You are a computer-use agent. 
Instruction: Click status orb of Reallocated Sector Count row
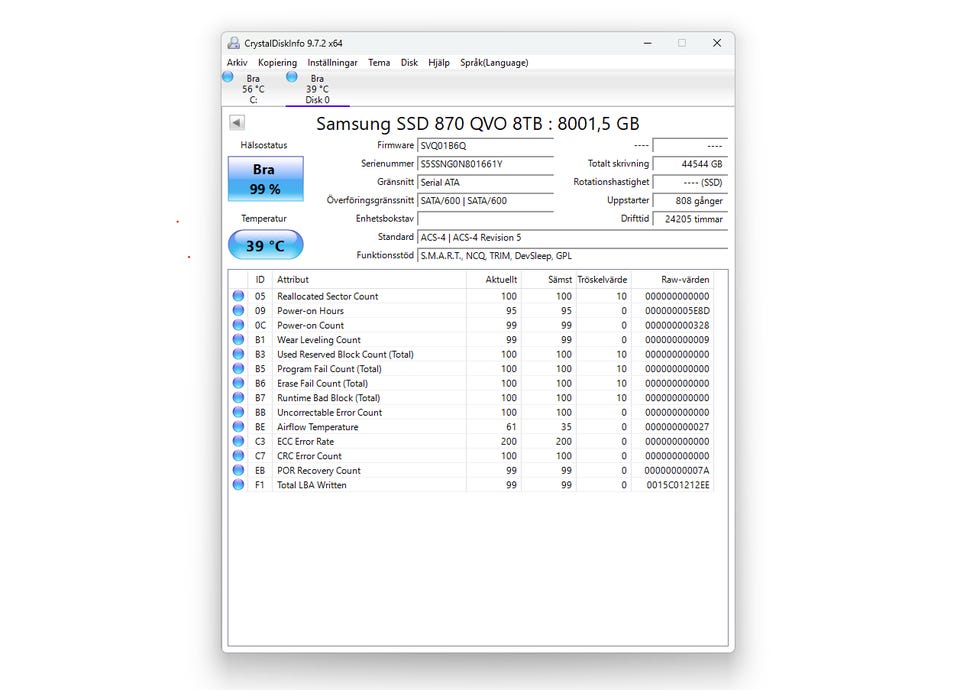point(238,296)
